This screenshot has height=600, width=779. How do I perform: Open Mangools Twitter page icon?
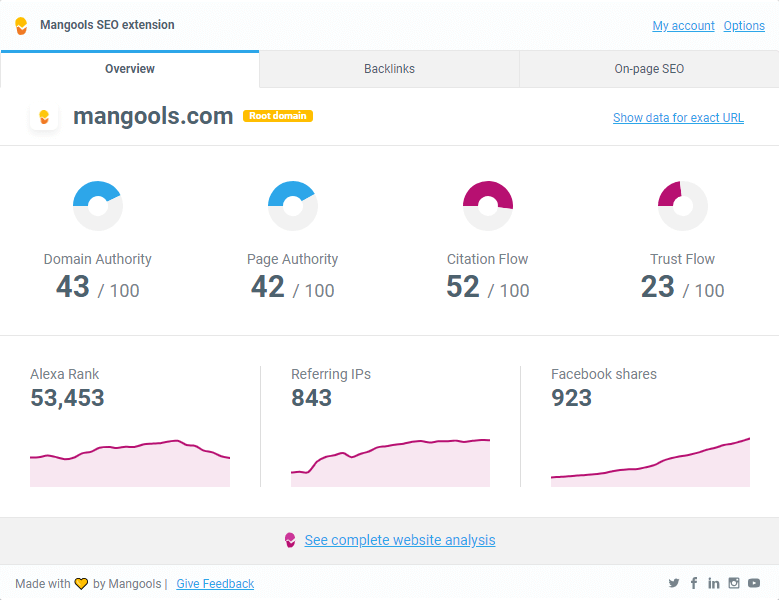674,583
